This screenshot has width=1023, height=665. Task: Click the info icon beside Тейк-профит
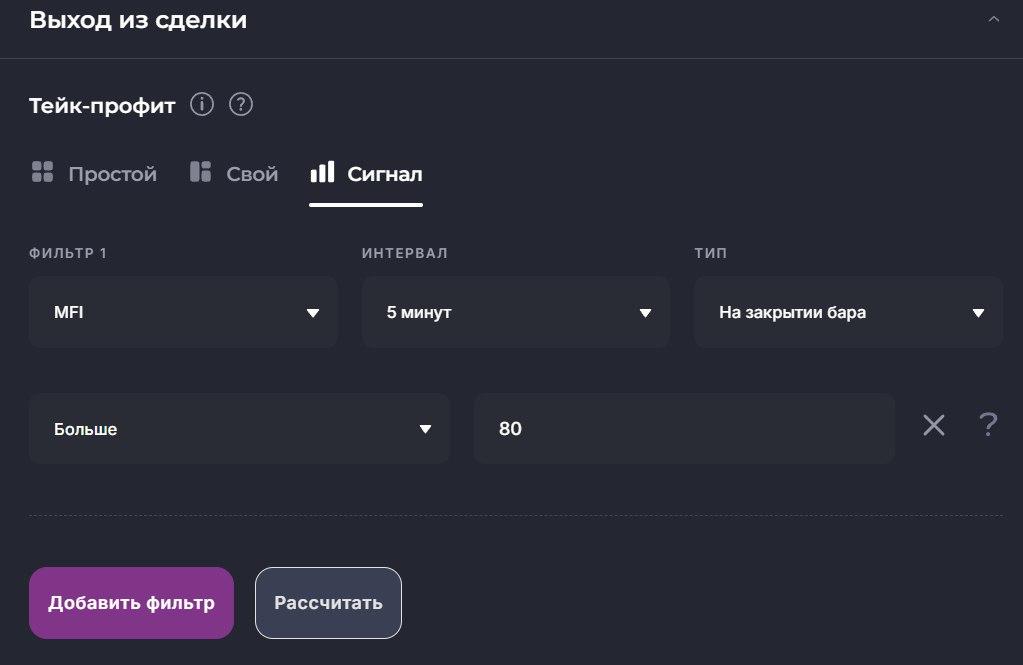pyautogui.click(x=202, y=104)
